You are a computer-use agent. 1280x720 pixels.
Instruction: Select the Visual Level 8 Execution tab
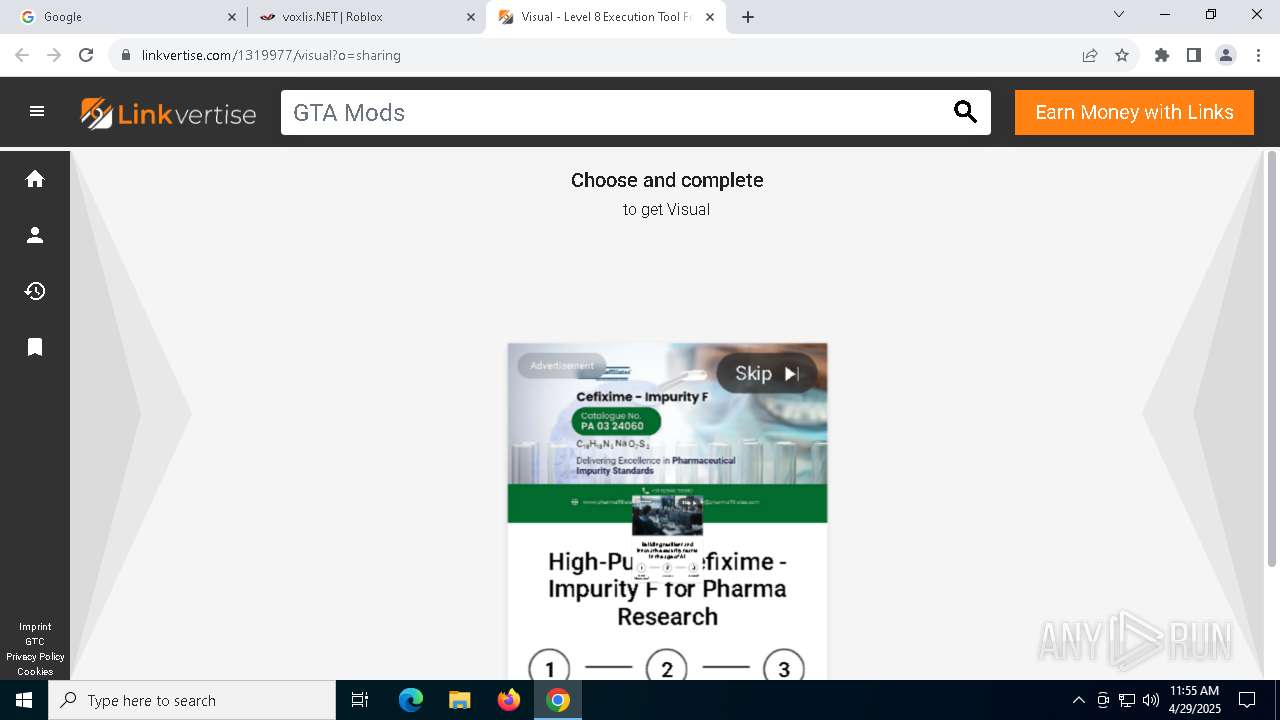click(x=606, y=17)
